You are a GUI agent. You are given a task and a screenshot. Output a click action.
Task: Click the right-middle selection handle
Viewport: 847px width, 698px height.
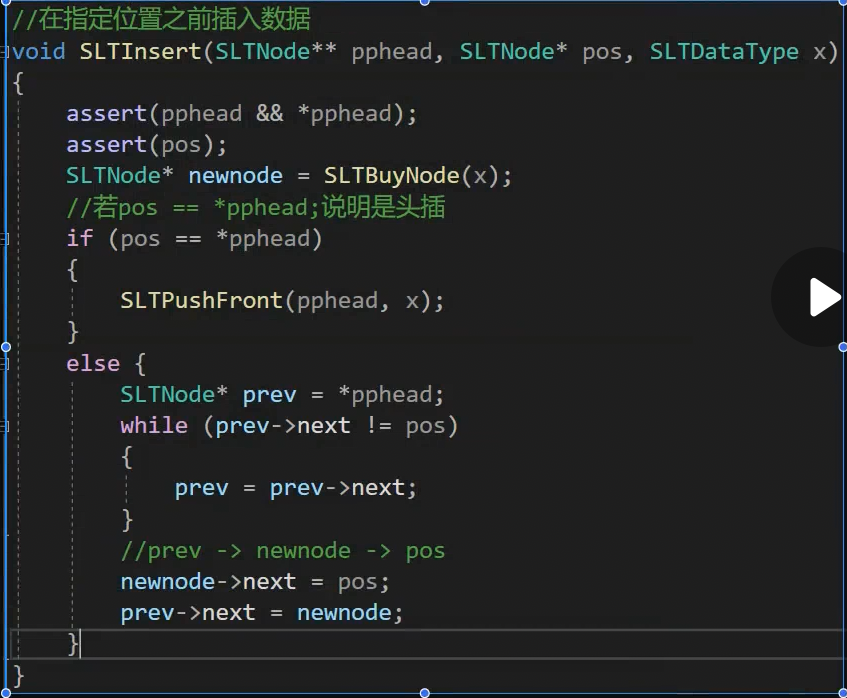843,347
